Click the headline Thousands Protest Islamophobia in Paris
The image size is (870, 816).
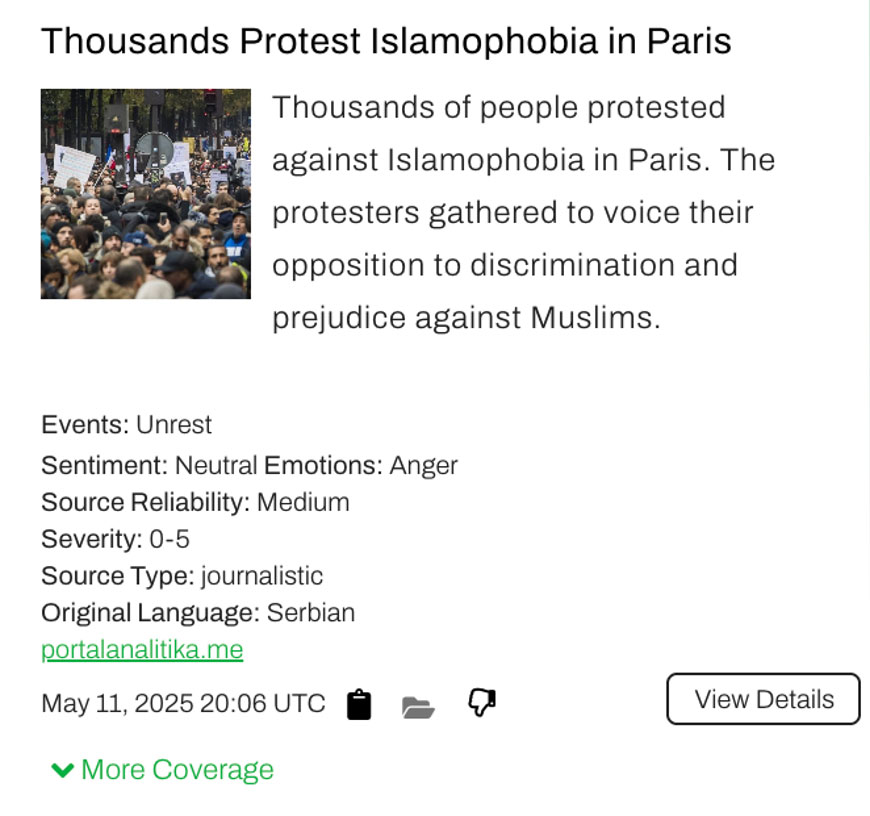point(386,41)
